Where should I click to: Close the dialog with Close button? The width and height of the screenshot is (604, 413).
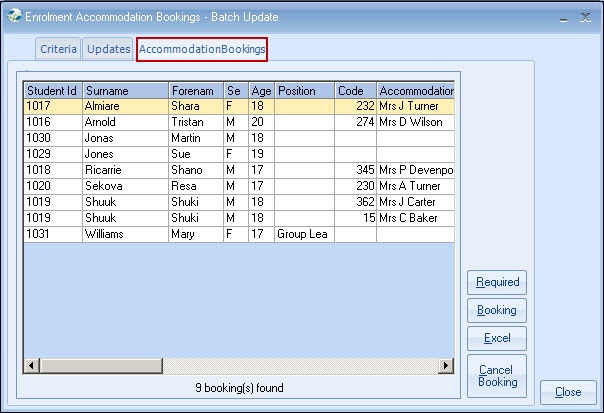(568, 392)
